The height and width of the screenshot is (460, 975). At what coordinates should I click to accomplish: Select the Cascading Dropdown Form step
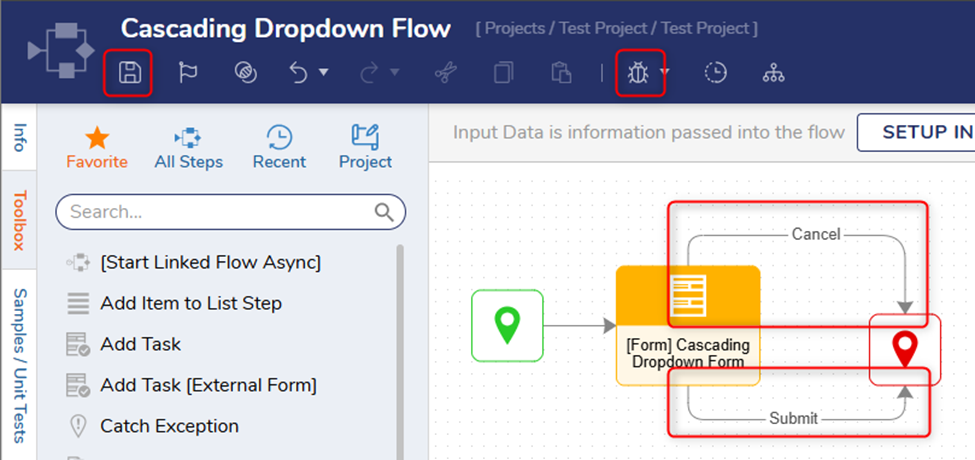click(x=688, y=325)
